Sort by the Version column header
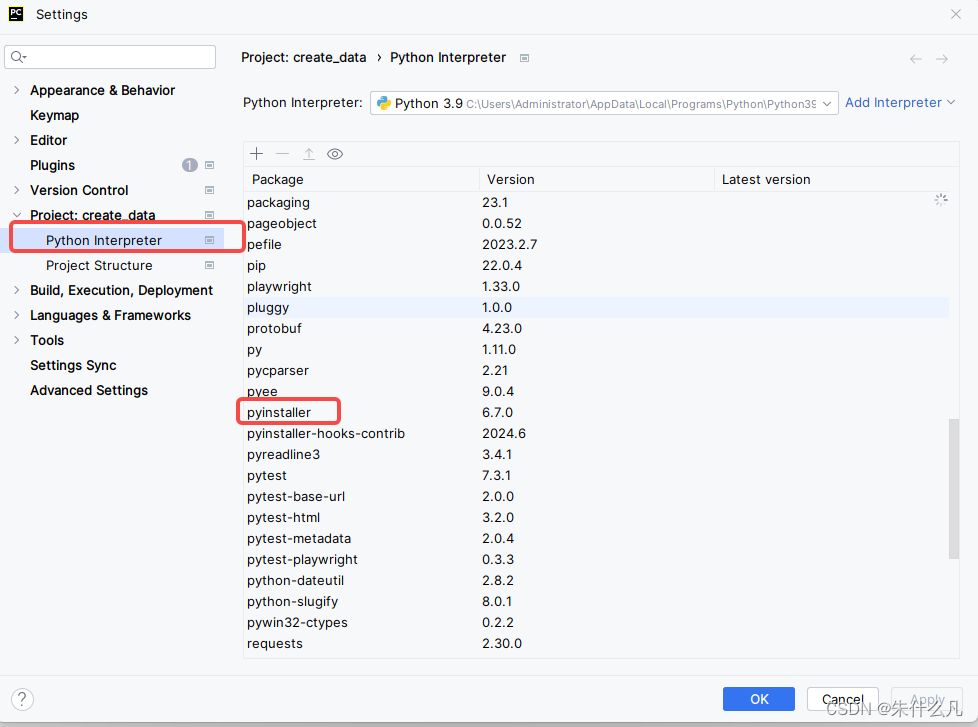 pos(596,180)
